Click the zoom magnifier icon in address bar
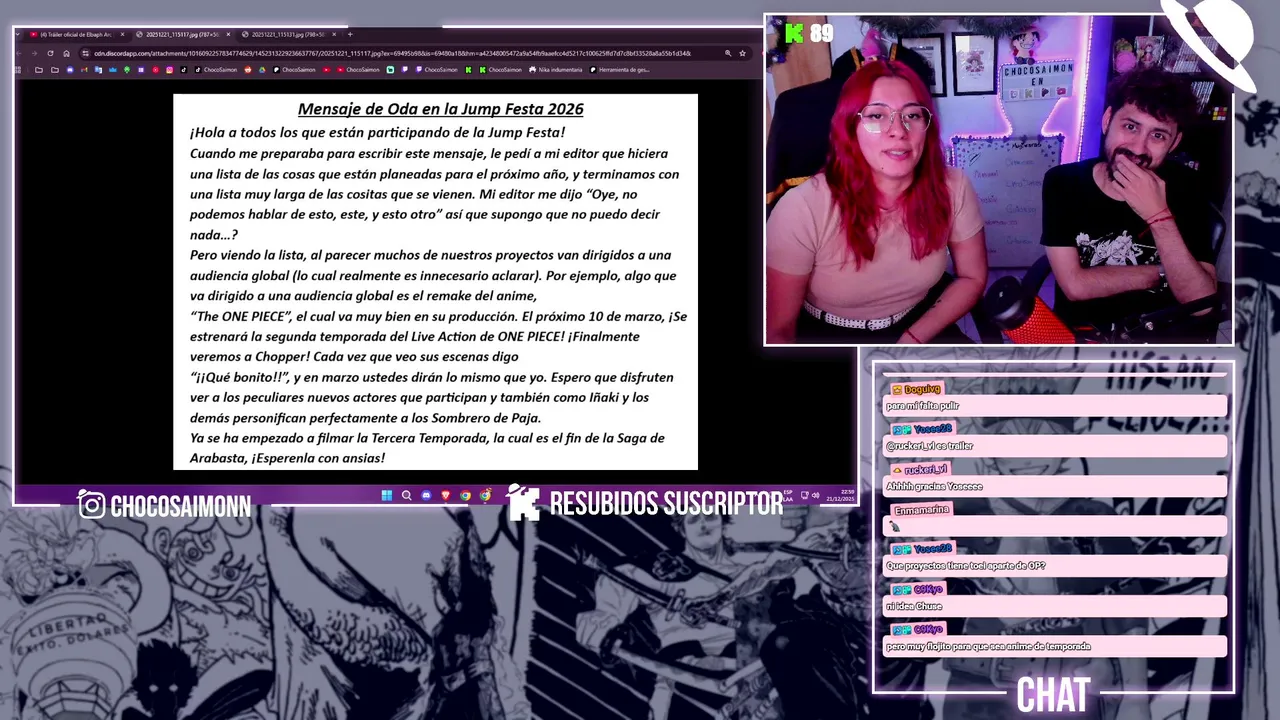 (728, 53)
